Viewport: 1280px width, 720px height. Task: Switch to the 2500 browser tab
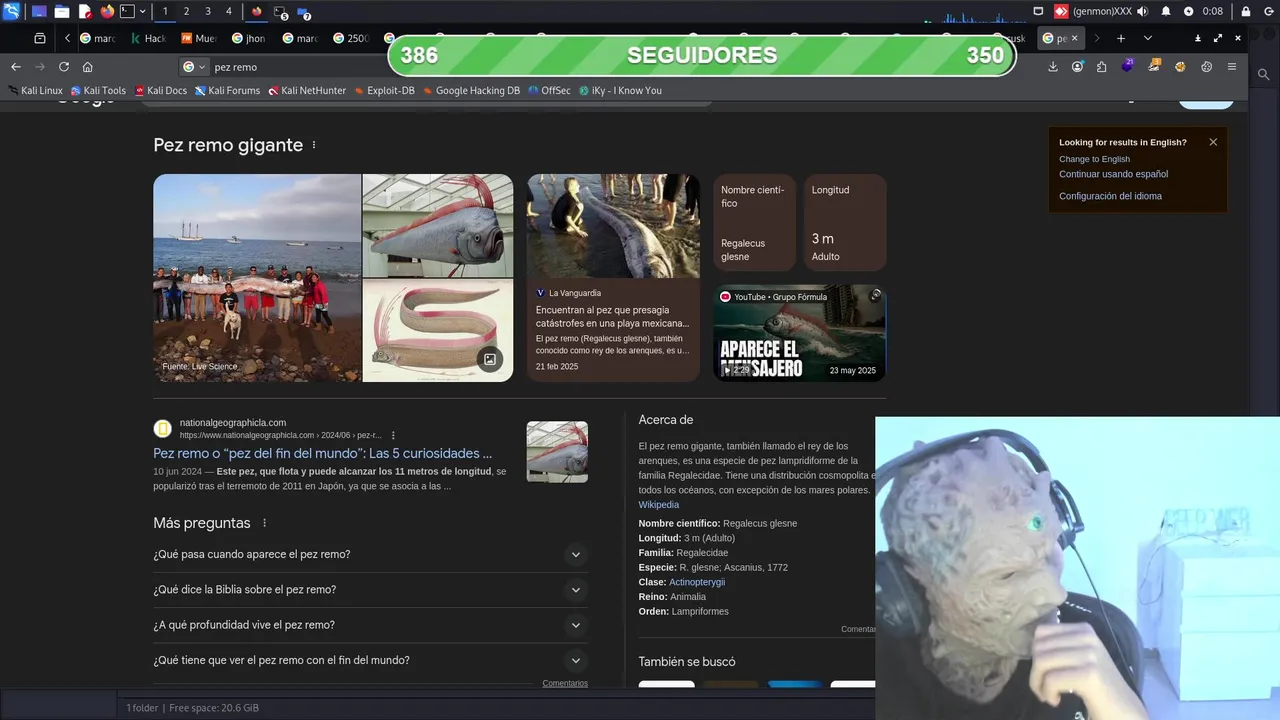(351, 38)
